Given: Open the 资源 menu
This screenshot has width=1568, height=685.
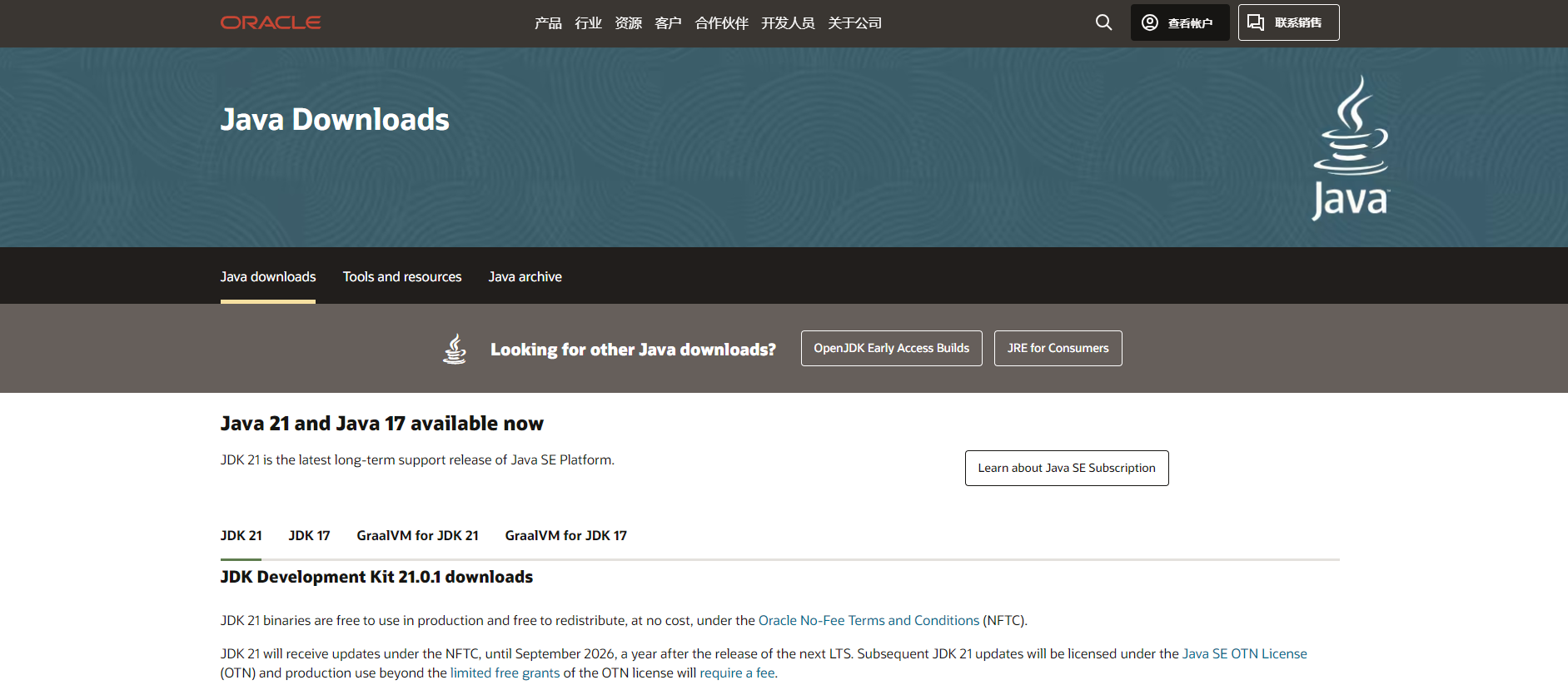Looking at the screenshot, I should (x=628, y=23).
